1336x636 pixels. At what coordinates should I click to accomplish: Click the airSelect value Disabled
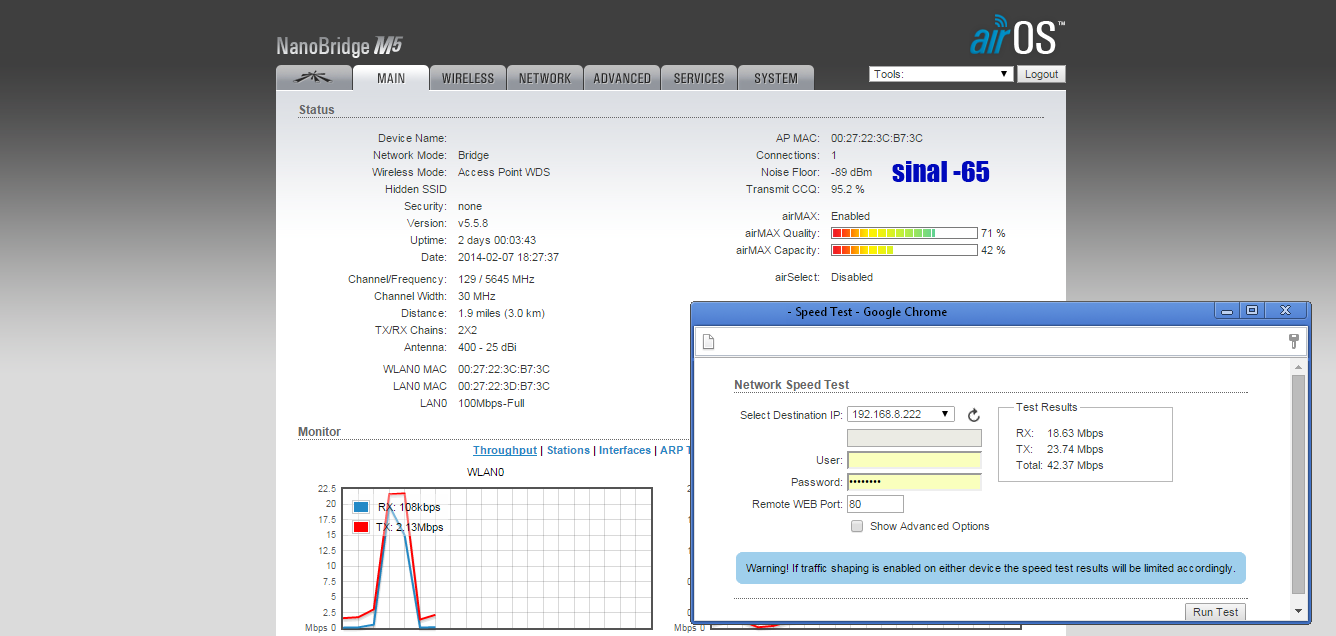tap(852, 277)
